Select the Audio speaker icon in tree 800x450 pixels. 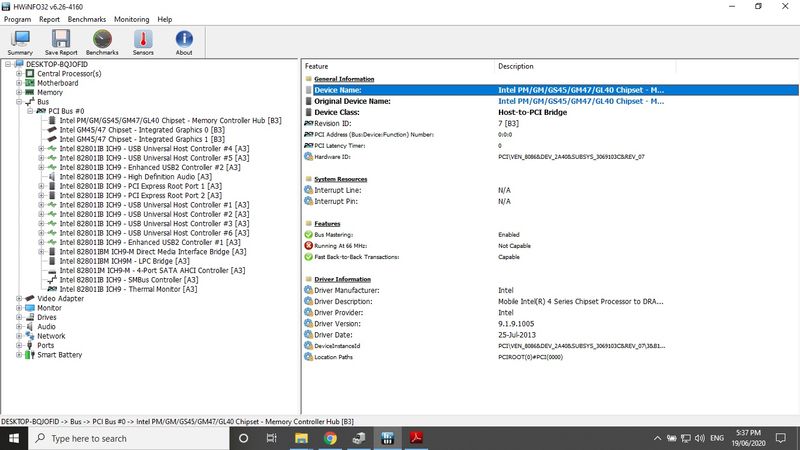pos(30,327)
